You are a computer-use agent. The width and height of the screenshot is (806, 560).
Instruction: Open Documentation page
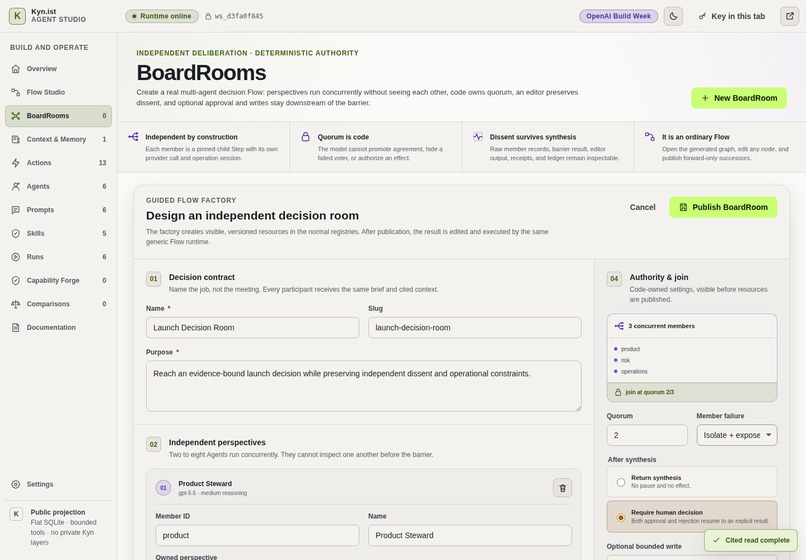58,328
